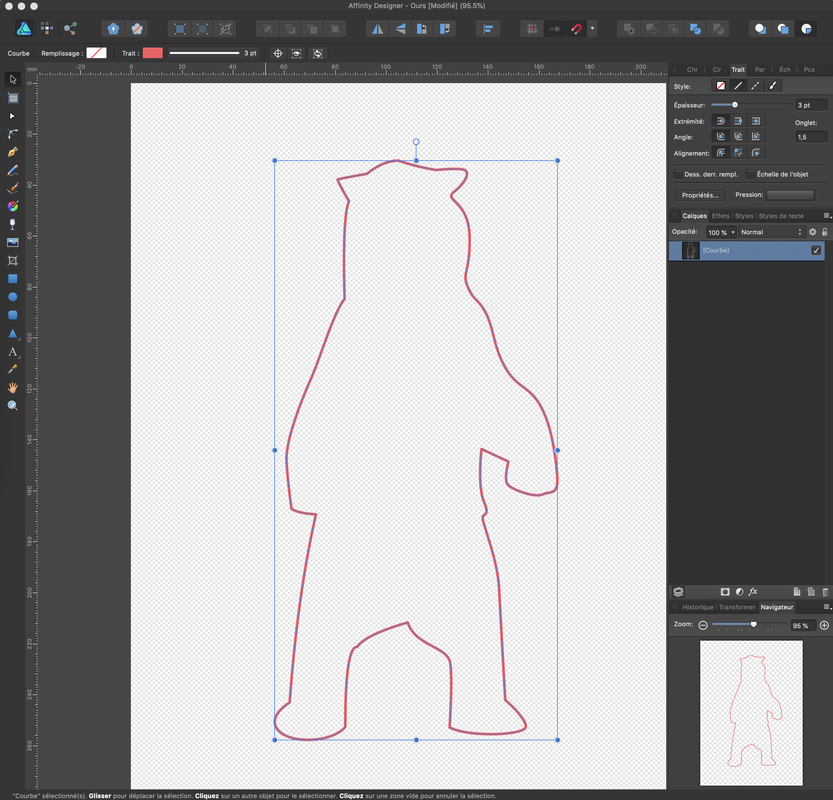Open the Effets tab
Image resolution: width=833 pixels, height=800 pixels.
coord(720,216)
